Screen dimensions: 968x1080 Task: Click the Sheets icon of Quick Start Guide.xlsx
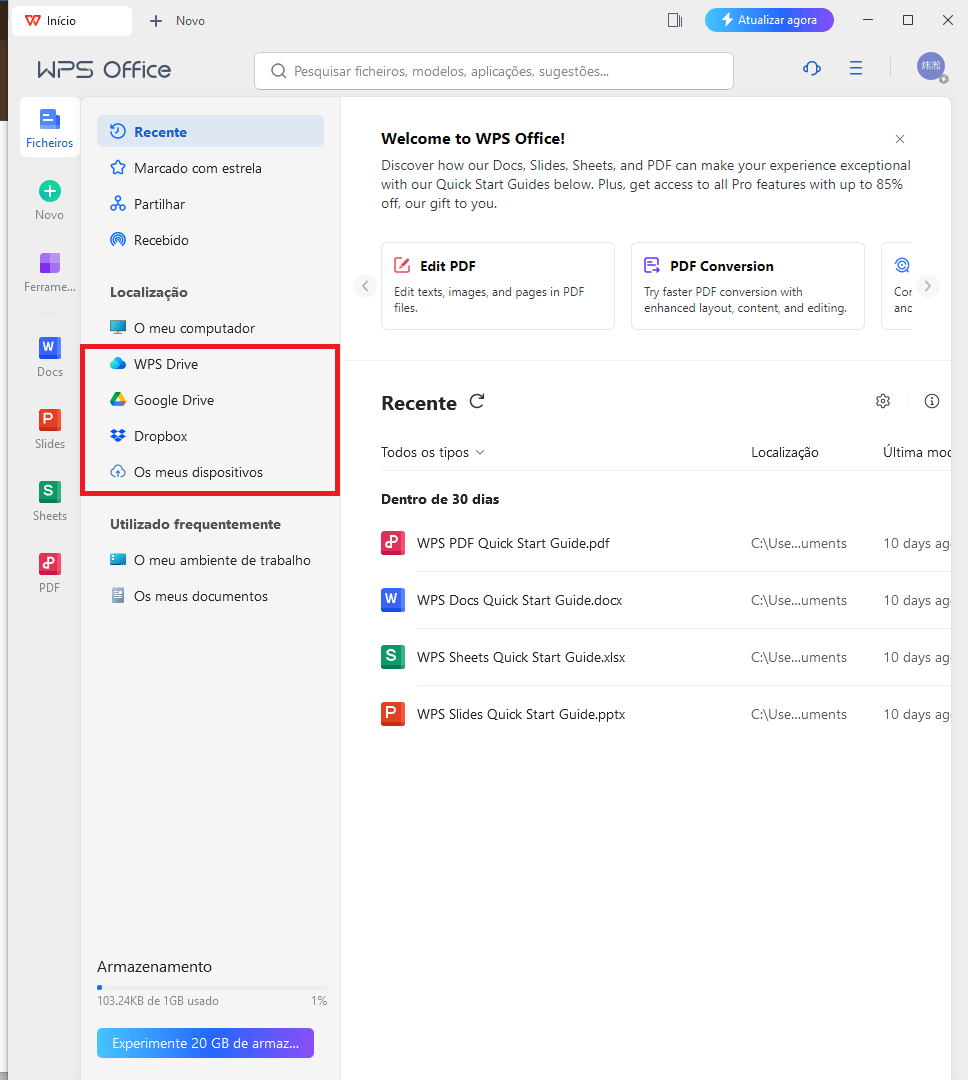[x=393, y=657]
